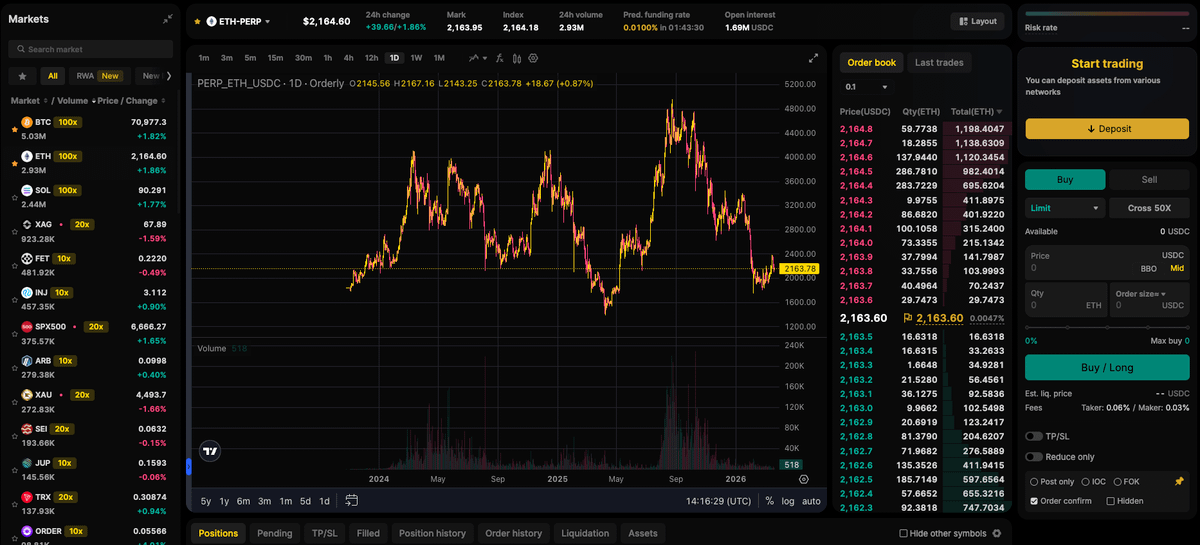Open the Order size unit dropdown
1200x545 pixels.
pos(1140,294)
